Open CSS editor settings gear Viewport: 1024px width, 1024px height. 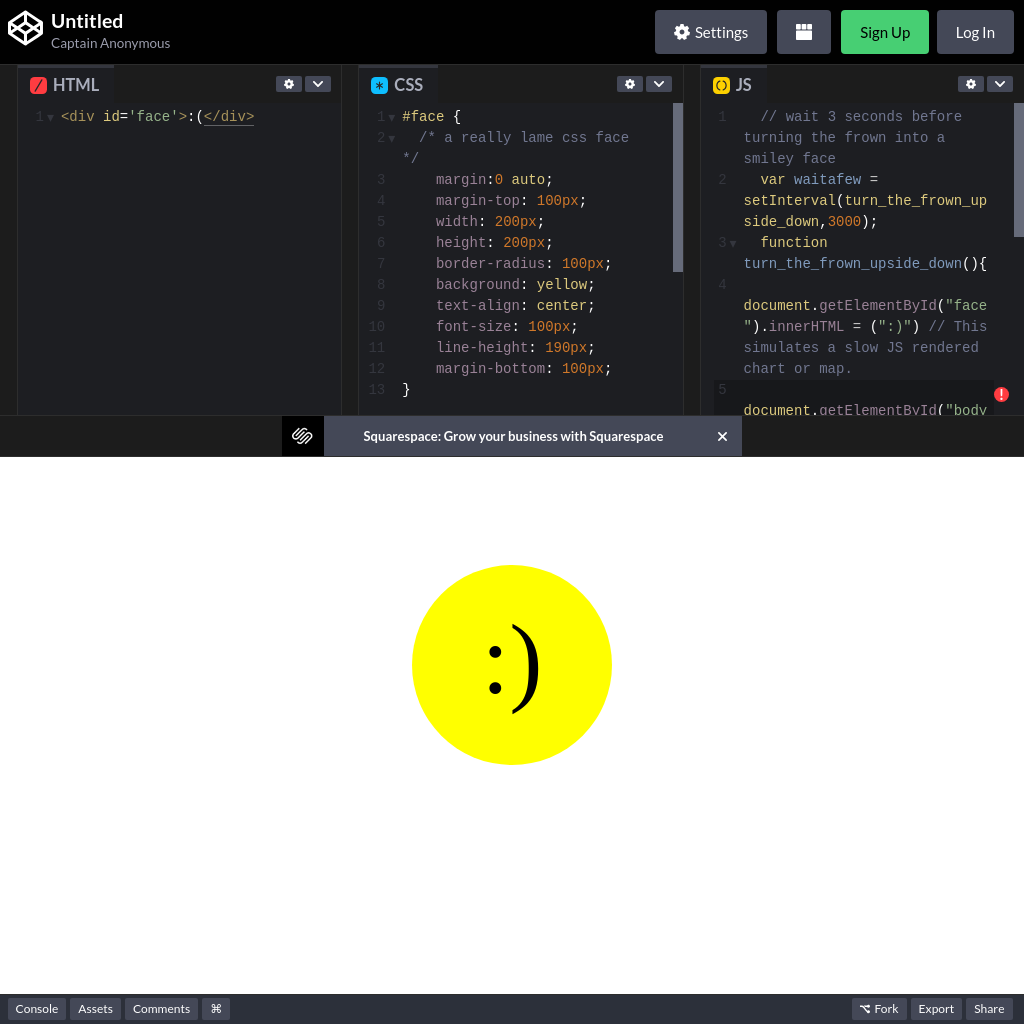click(630, 84)
